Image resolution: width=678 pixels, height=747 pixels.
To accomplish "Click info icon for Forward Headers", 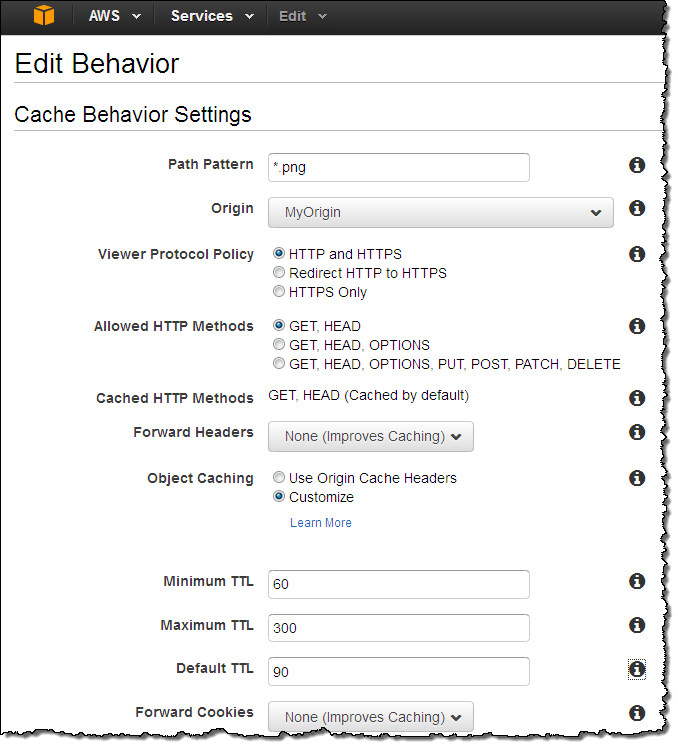I will (637, 433).
